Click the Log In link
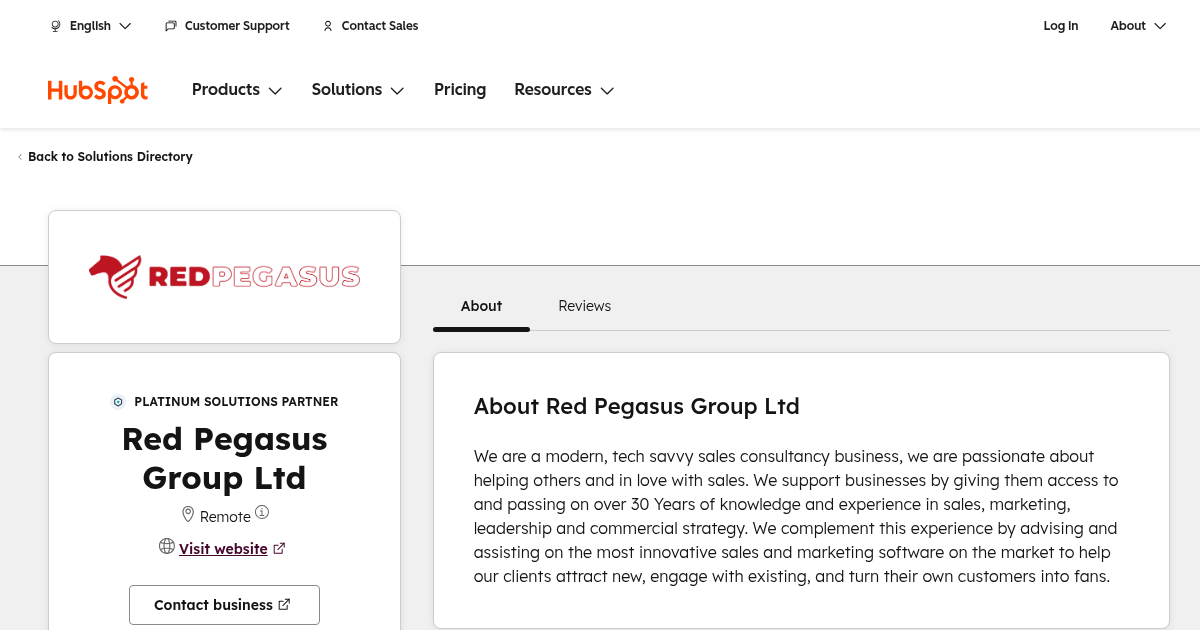The height and width of the screenshot is (630, 1200). (x=1060, y=26)
